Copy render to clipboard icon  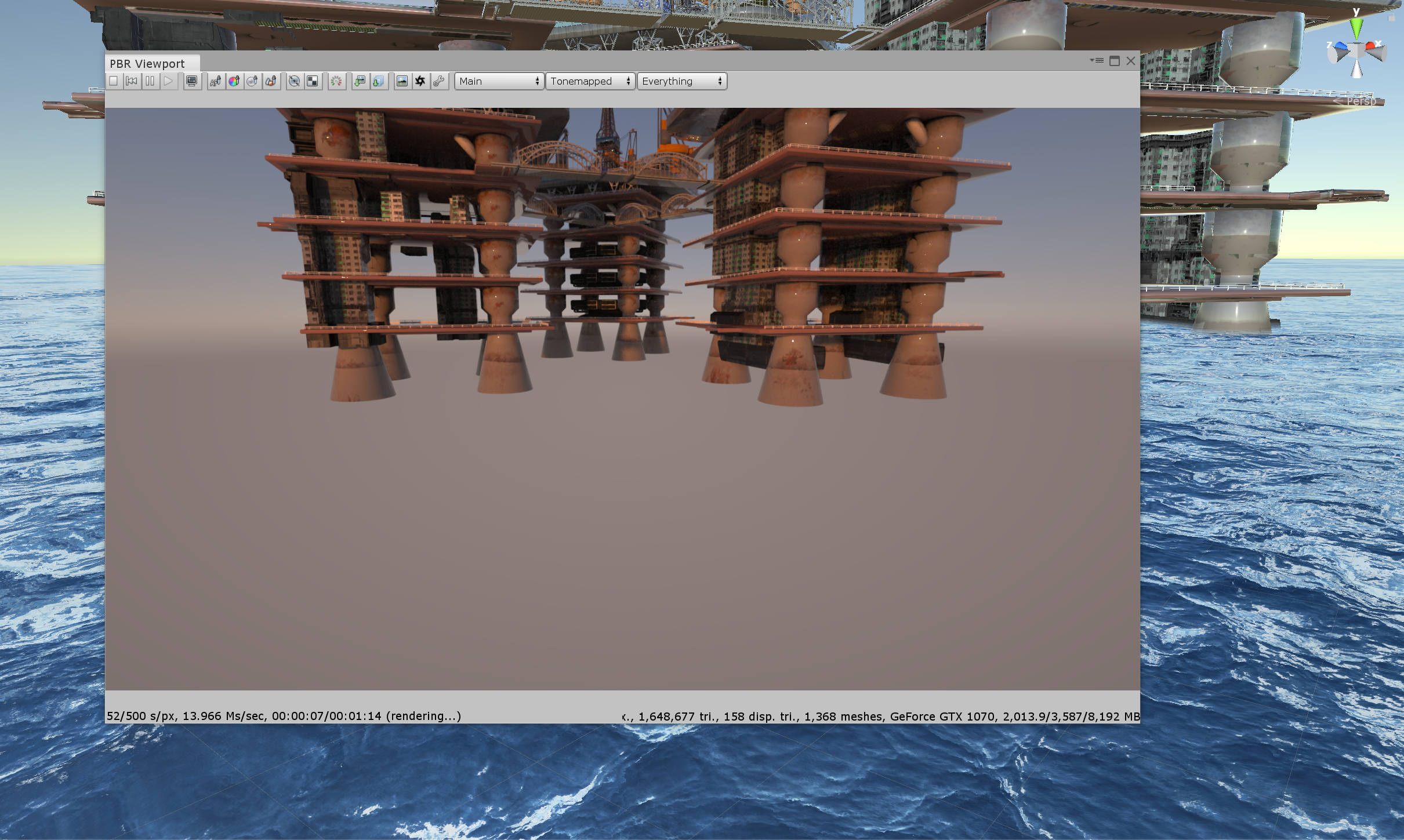tap(360, 81)
